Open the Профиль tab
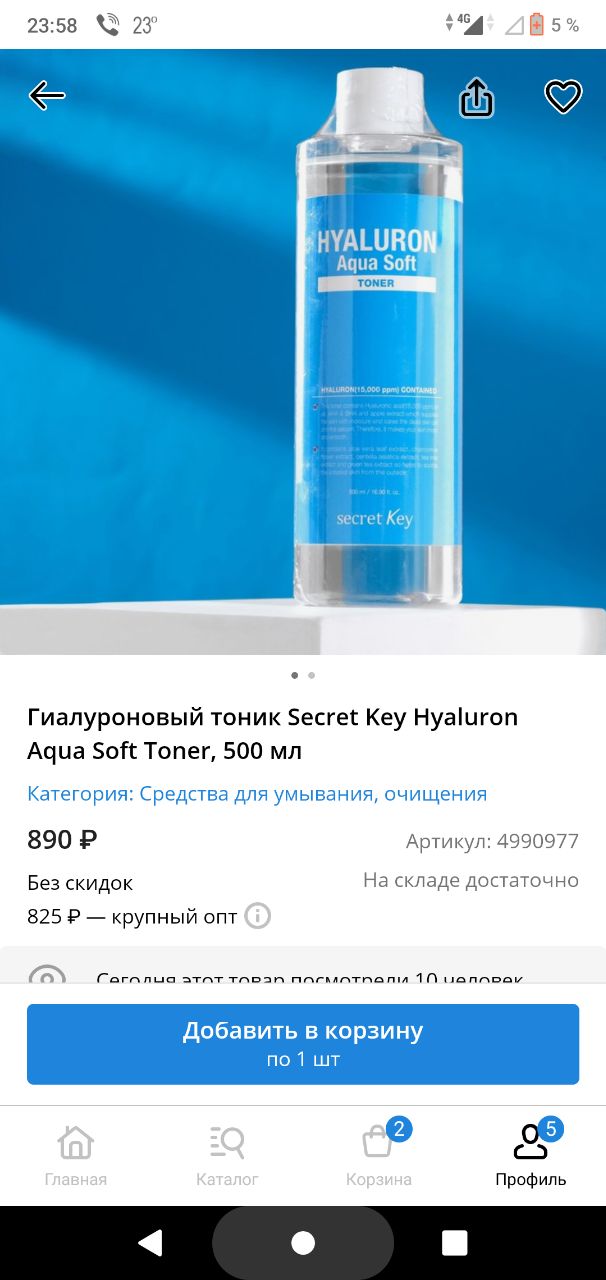606x1280 pixels. pos(531,1156)
